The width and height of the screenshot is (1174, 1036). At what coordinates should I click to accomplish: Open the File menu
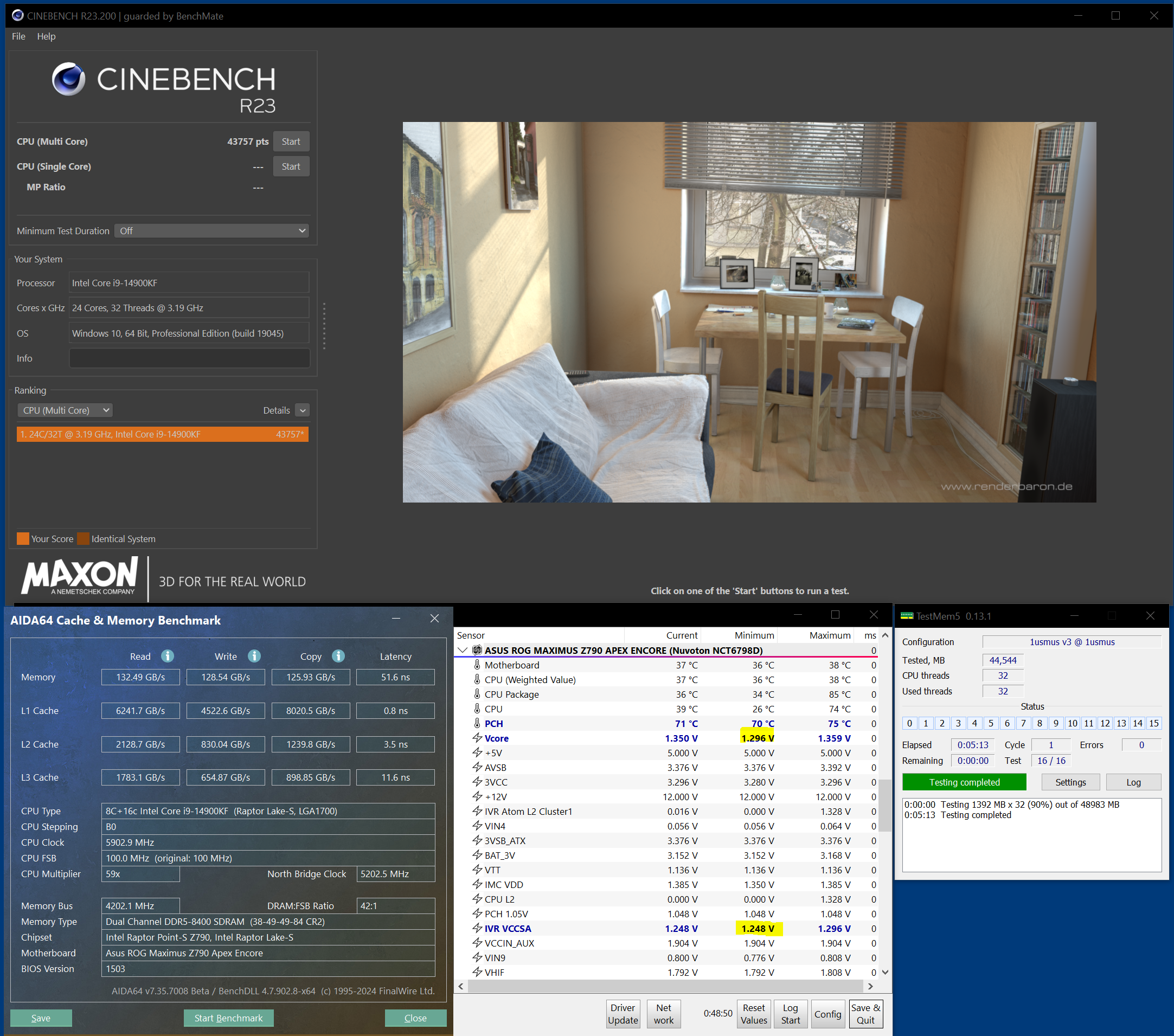coord(18,36)
